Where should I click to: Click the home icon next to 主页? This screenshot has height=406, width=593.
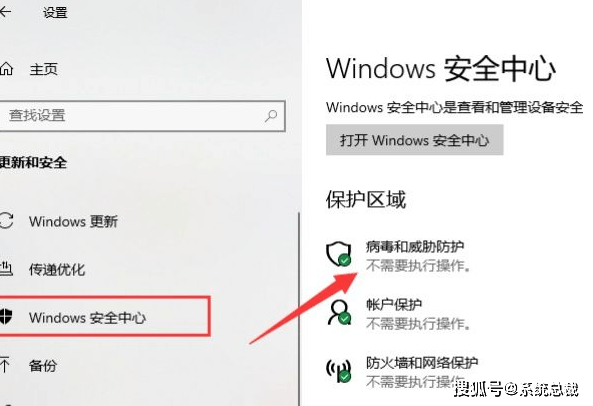(x=6, y=69)
